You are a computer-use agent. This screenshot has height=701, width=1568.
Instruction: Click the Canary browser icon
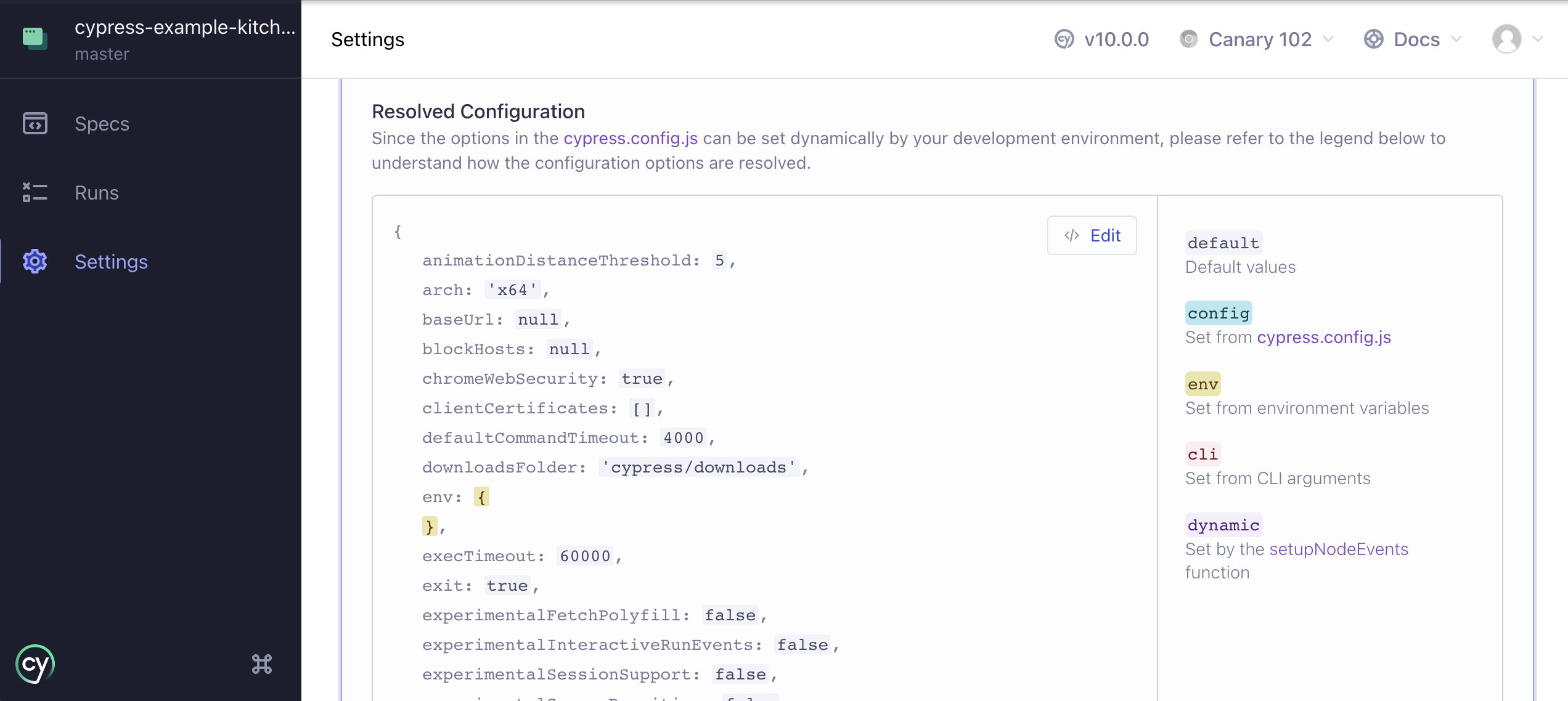[x=1188, y=39]
